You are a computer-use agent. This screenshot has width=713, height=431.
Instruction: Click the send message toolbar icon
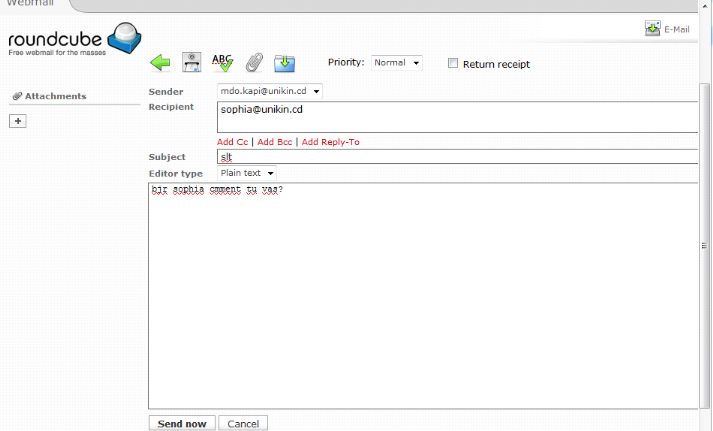click(191, 63)
